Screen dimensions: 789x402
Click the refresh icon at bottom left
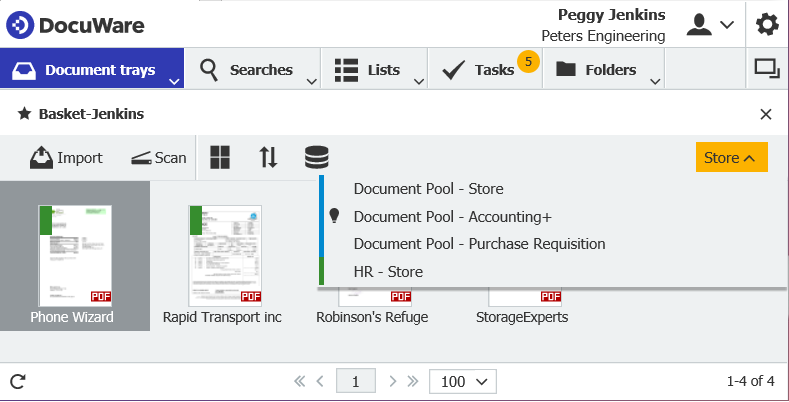pyautogui.click(x=17, y=381)
